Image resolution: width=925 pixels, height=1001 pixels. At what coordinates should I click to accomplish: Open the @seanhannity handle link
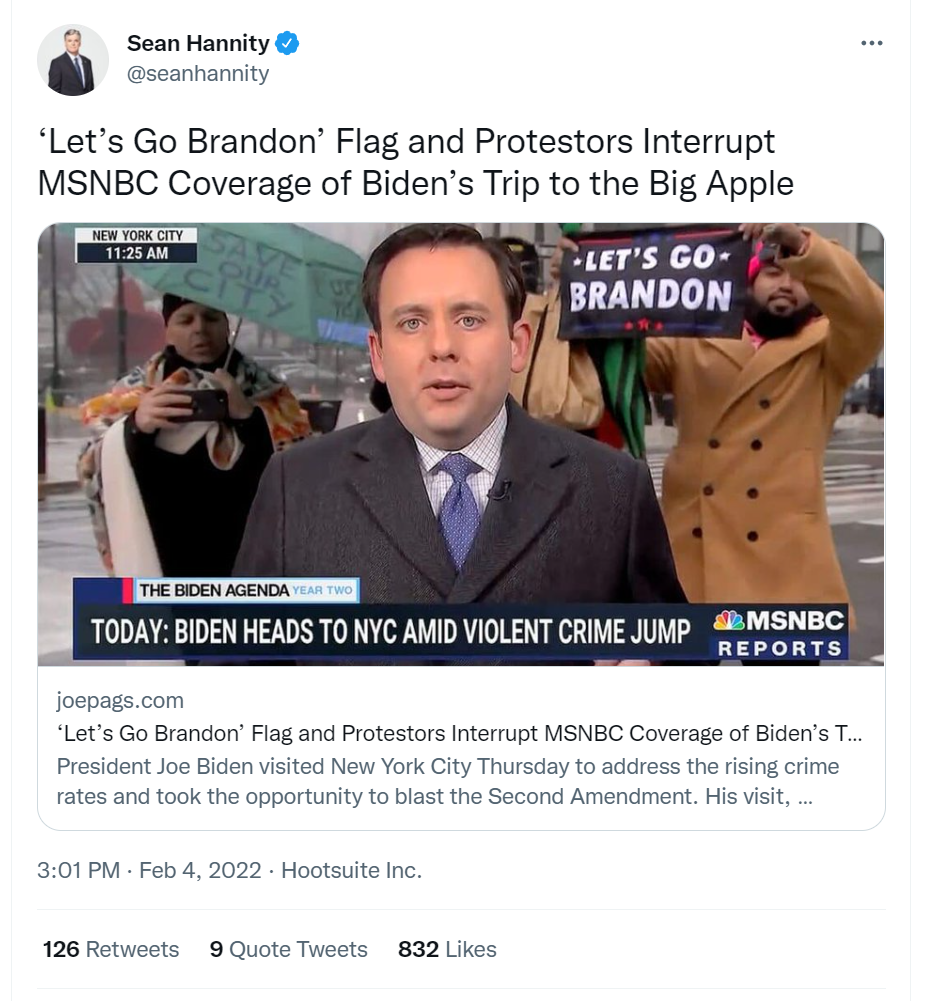pyautogui.click(x=198, y=73)
